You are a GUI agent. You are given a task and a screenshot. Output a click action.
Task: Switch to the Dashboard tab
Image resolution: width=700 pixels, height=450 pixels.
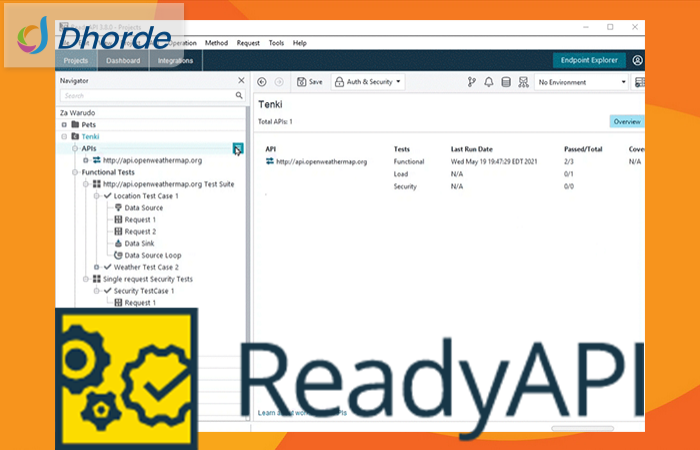tap(123, 61)
